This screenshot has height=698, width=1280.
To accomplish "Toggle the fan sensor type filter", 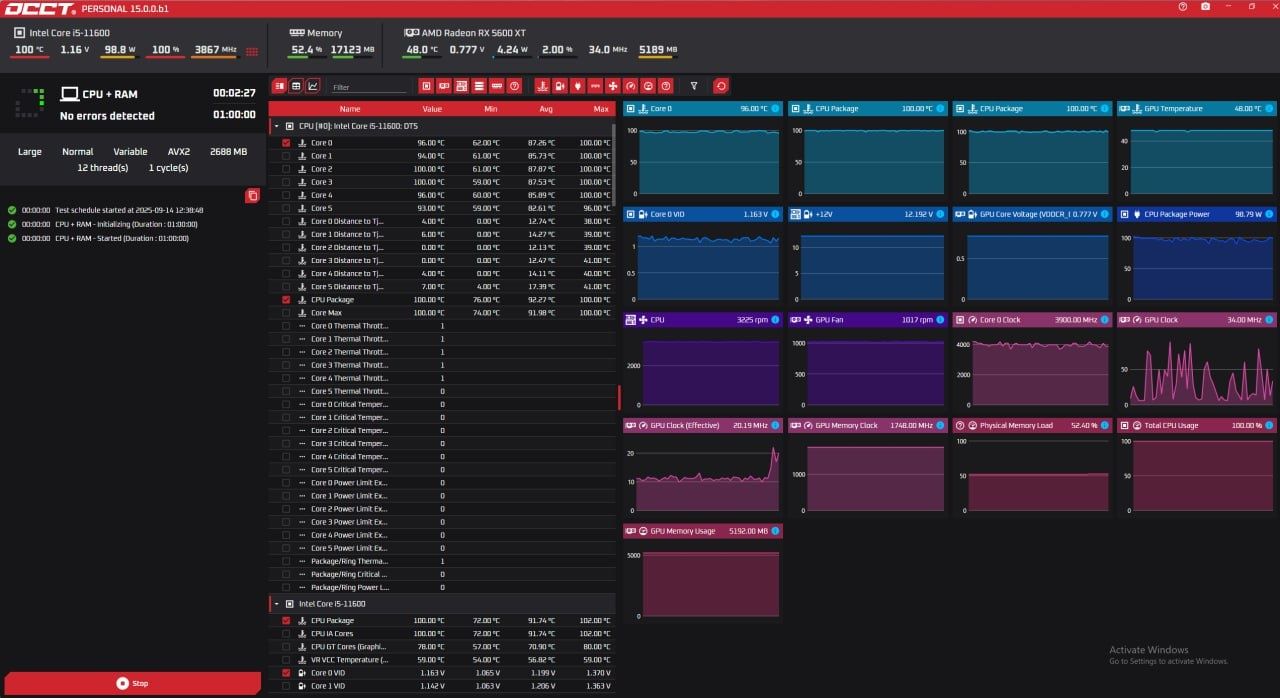I will coord(612,86).
